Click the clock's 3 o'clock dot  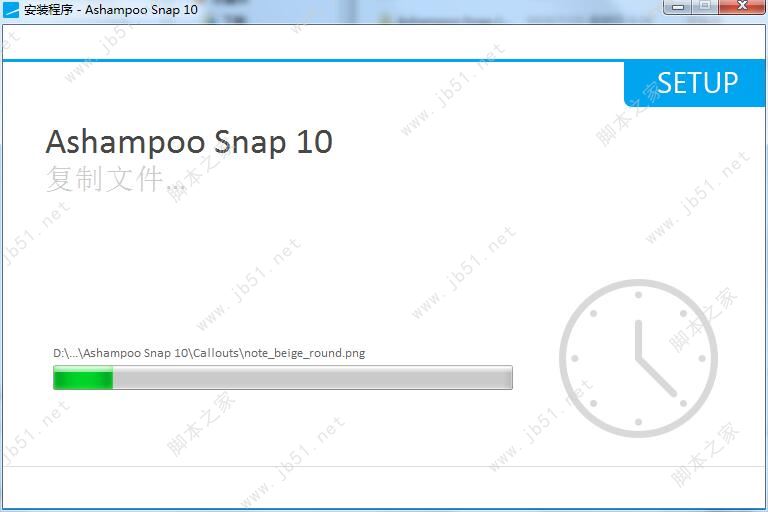(x=702, y=359)
